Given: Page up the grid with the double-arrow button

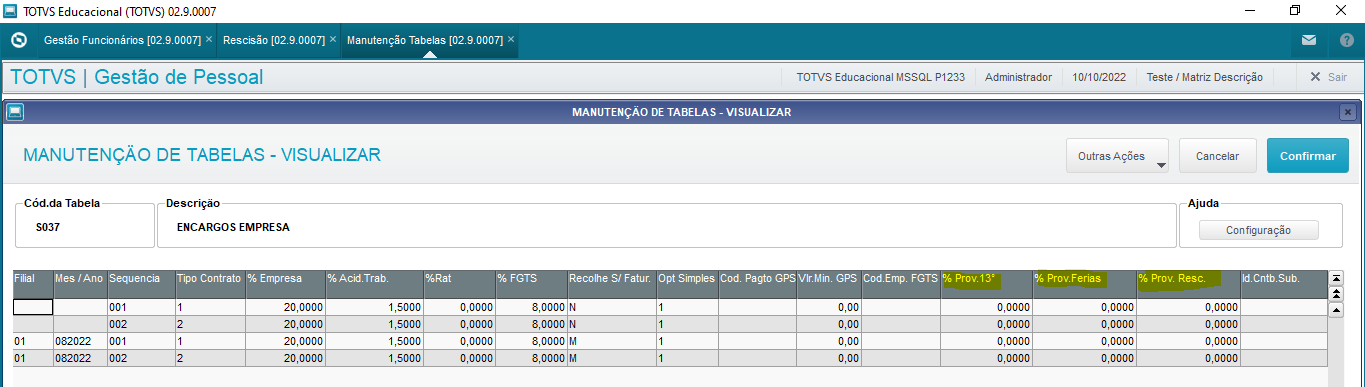Looking at the screenshot, I should 1336,293.
